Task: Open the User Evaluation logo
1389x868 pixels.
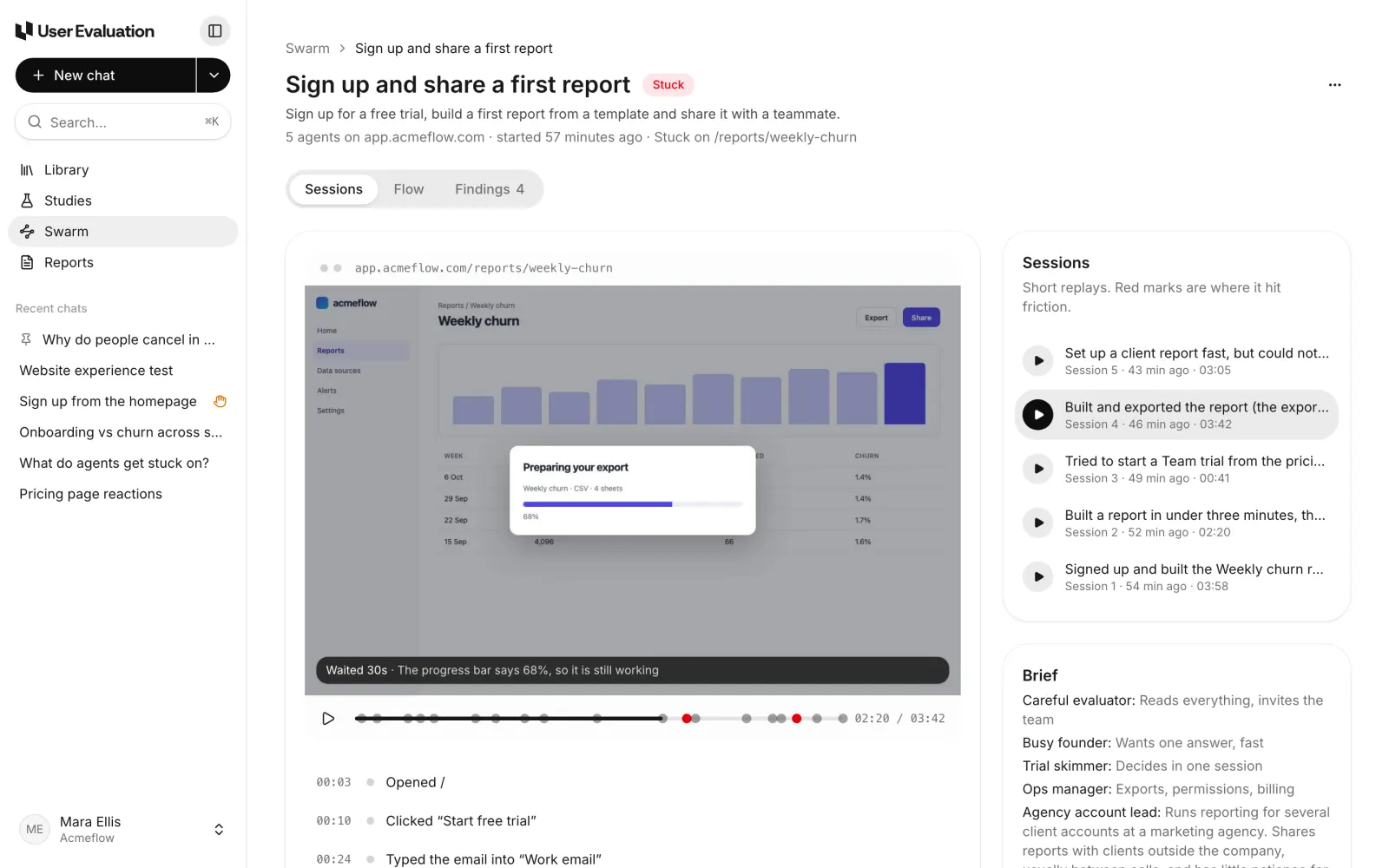Action: click(x=85, y=31)
